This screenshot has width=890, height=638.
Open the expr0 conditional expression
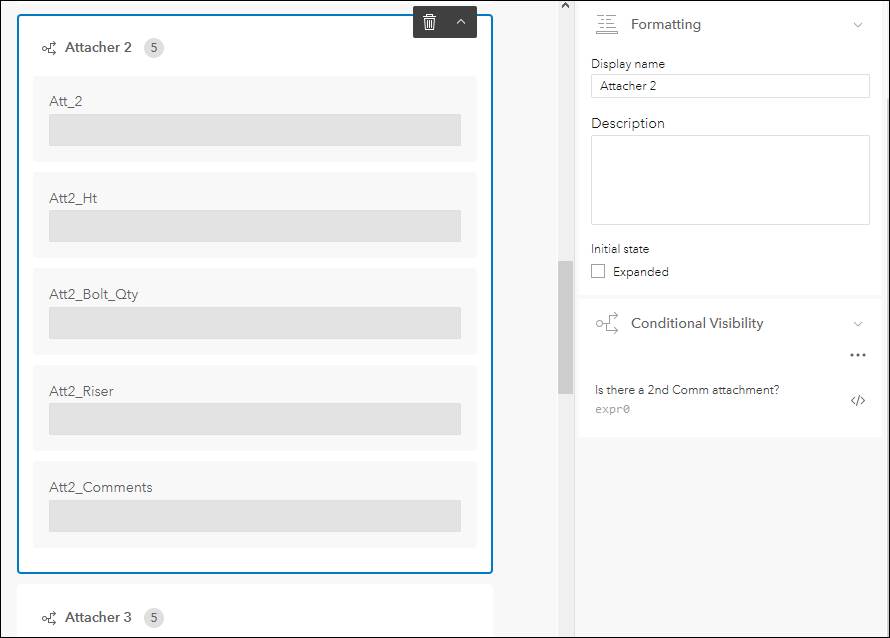(612, 408)
